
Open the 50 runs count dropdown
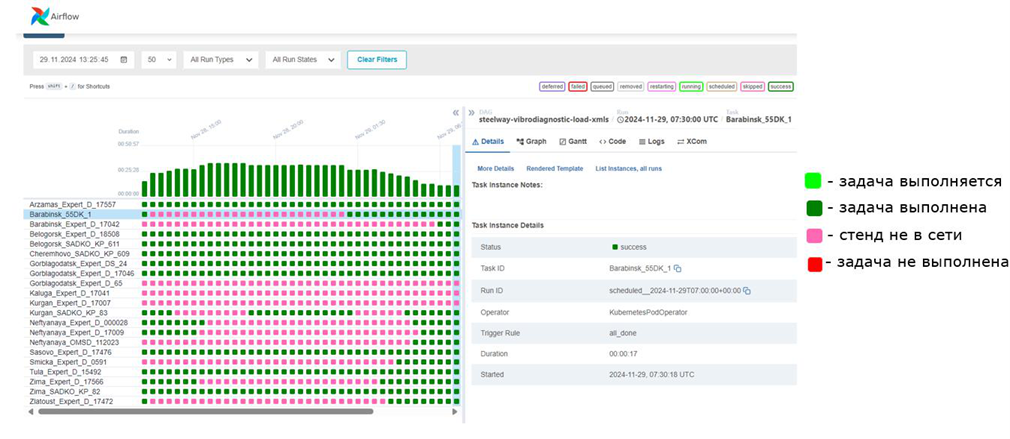point(158,60)
